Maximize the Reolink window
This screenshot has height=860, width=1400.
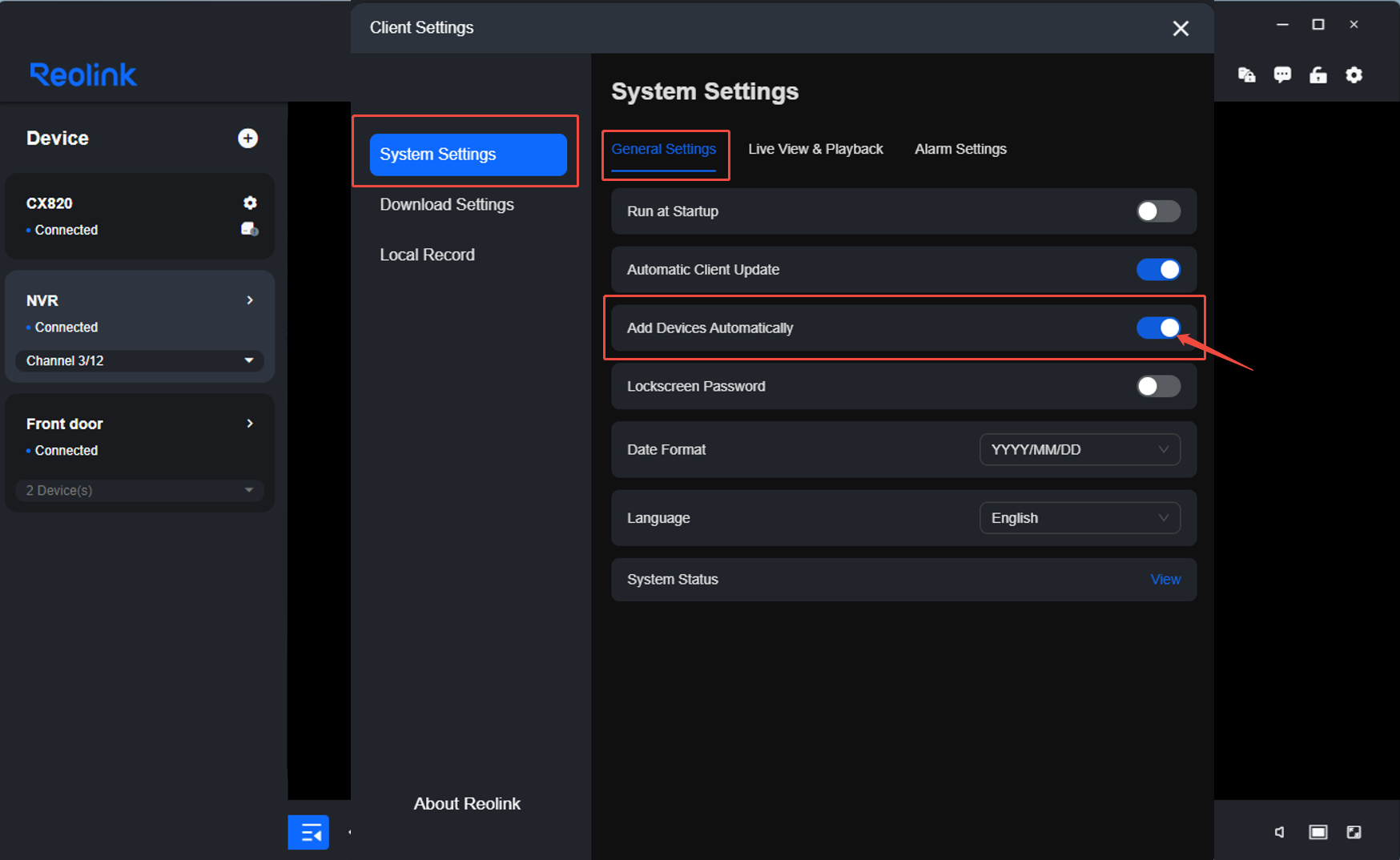point(1318,25)
